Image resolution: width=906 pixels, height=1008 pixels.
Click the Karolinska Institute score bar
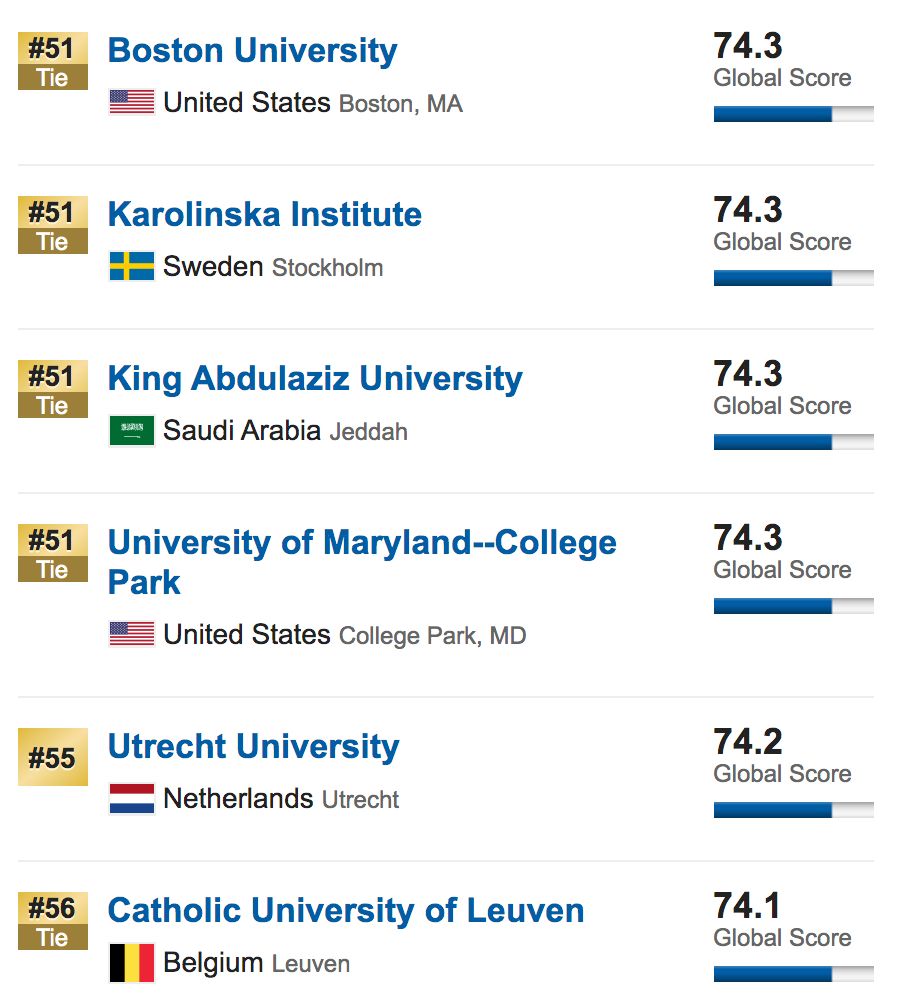[793, 278]
